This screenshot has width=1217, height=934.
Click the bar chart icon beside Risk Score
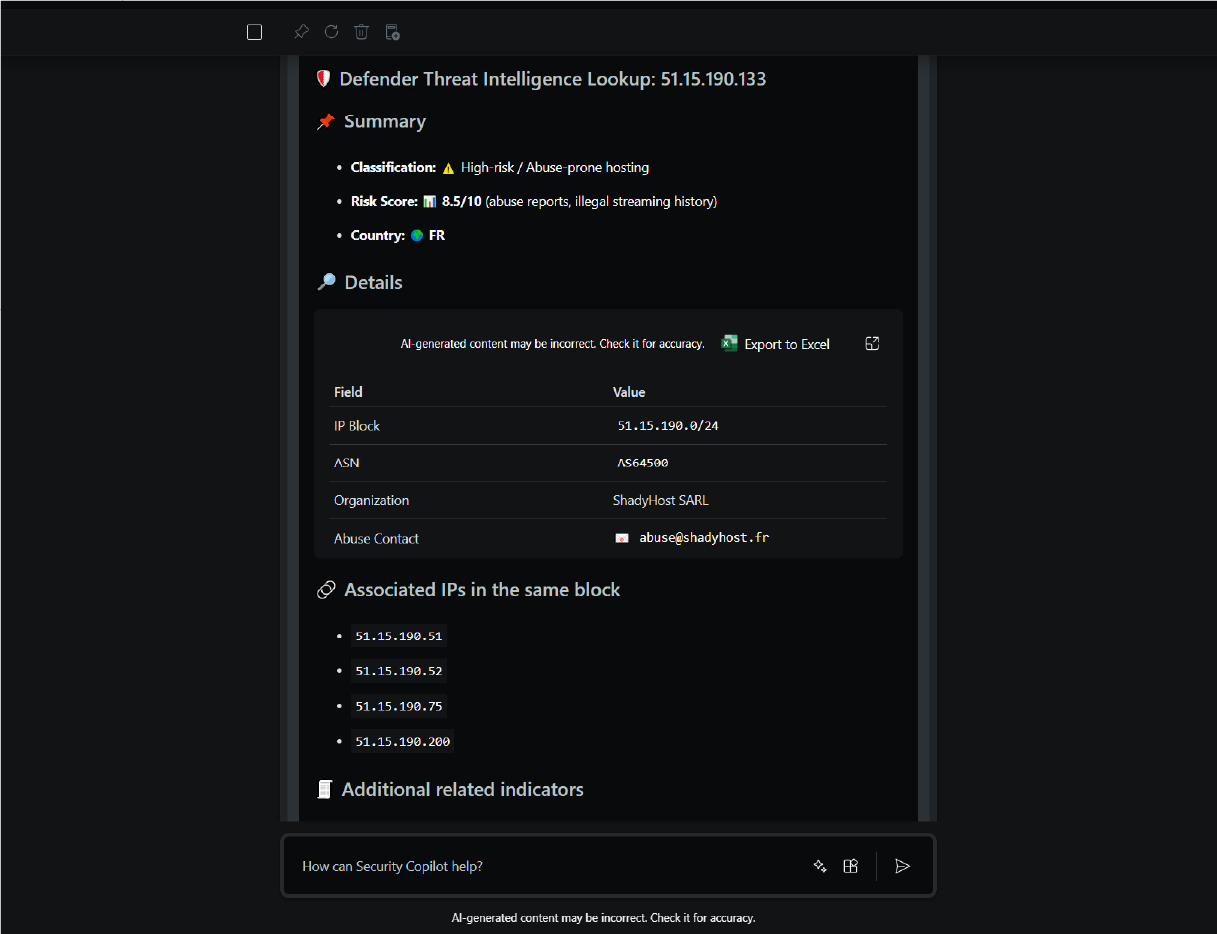click(x=429, y=201)
